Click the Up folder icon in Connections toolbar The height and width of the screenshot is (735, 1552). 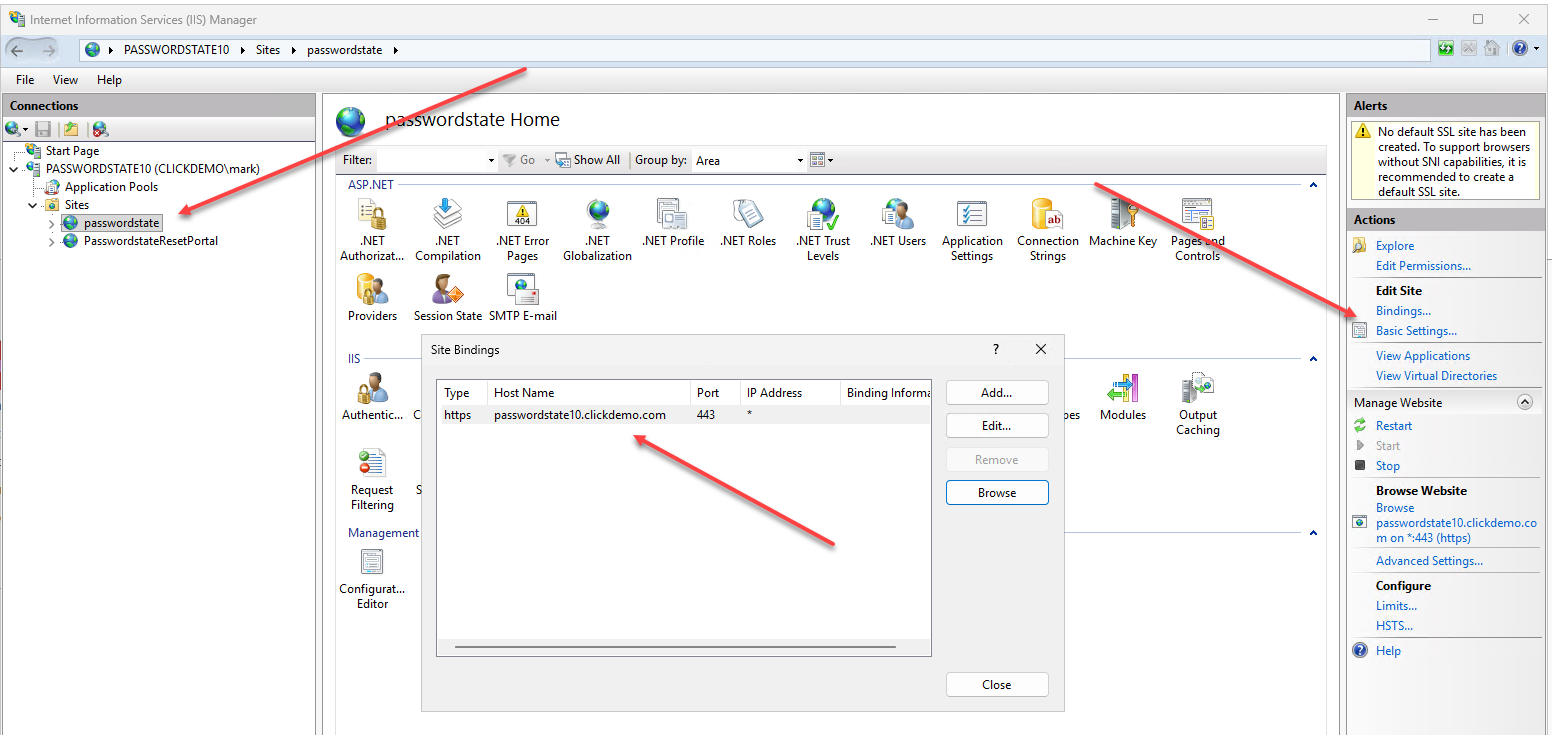(x=71, y=129)
